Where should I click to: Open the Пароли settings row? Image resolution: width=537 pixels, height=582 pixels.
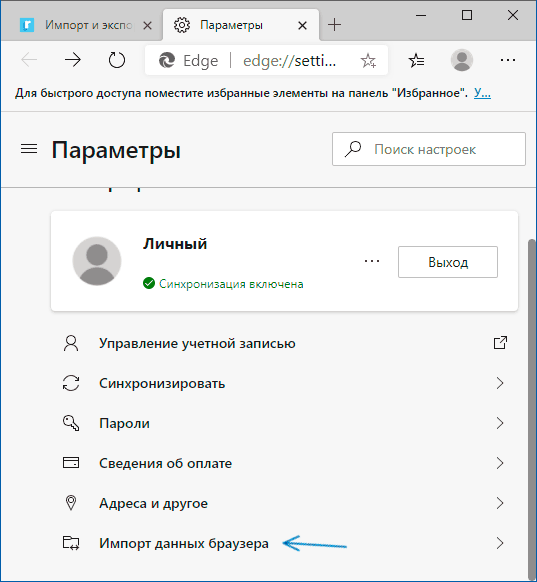coord(284,423)
